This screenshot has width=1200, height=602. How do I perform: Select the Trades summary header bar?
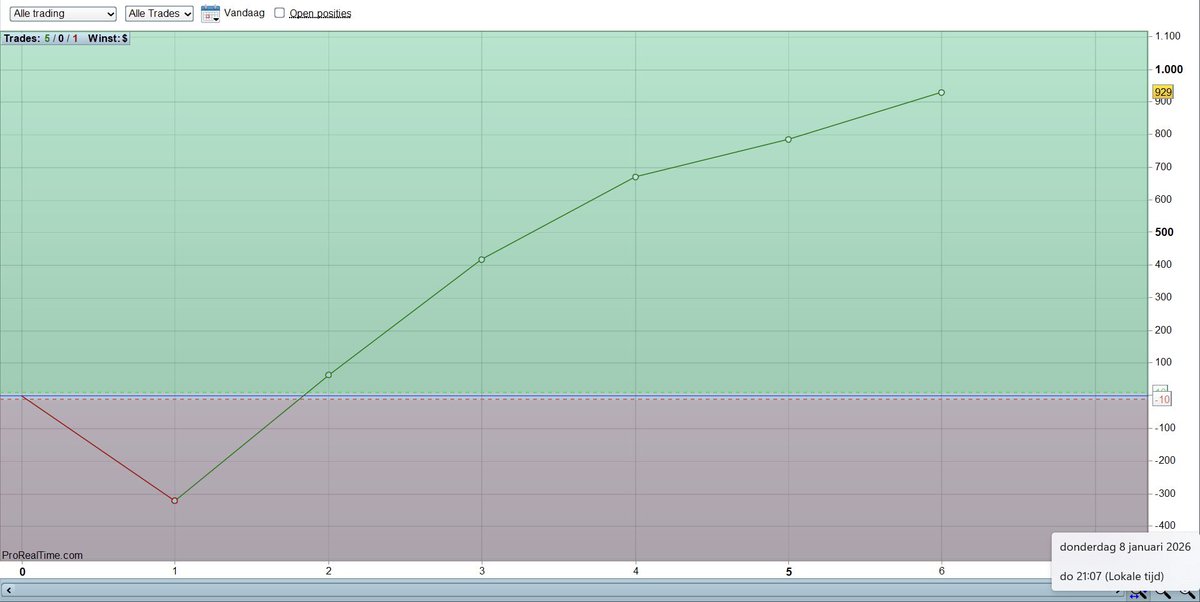(x=65, y=37)
